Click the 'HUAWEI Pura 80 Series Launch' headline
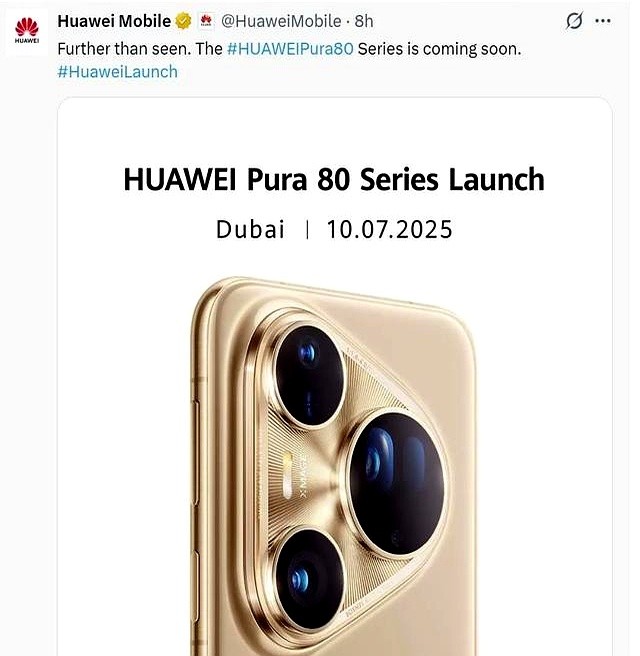The image size is (640, 656). pyautogui.click(x=334, y=179)
